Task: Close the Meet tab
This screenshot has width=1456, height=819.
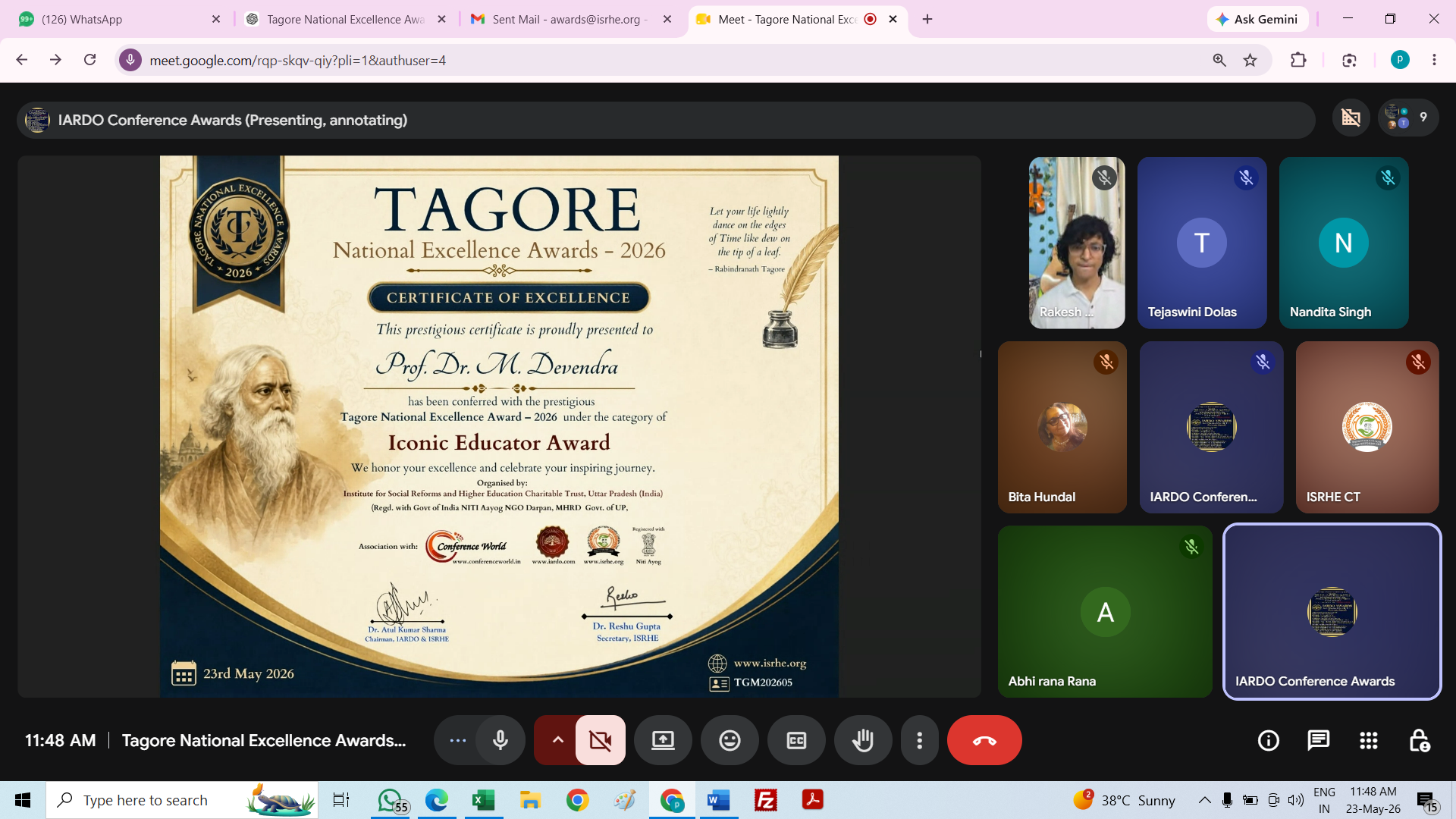Action: coord(893,19)
